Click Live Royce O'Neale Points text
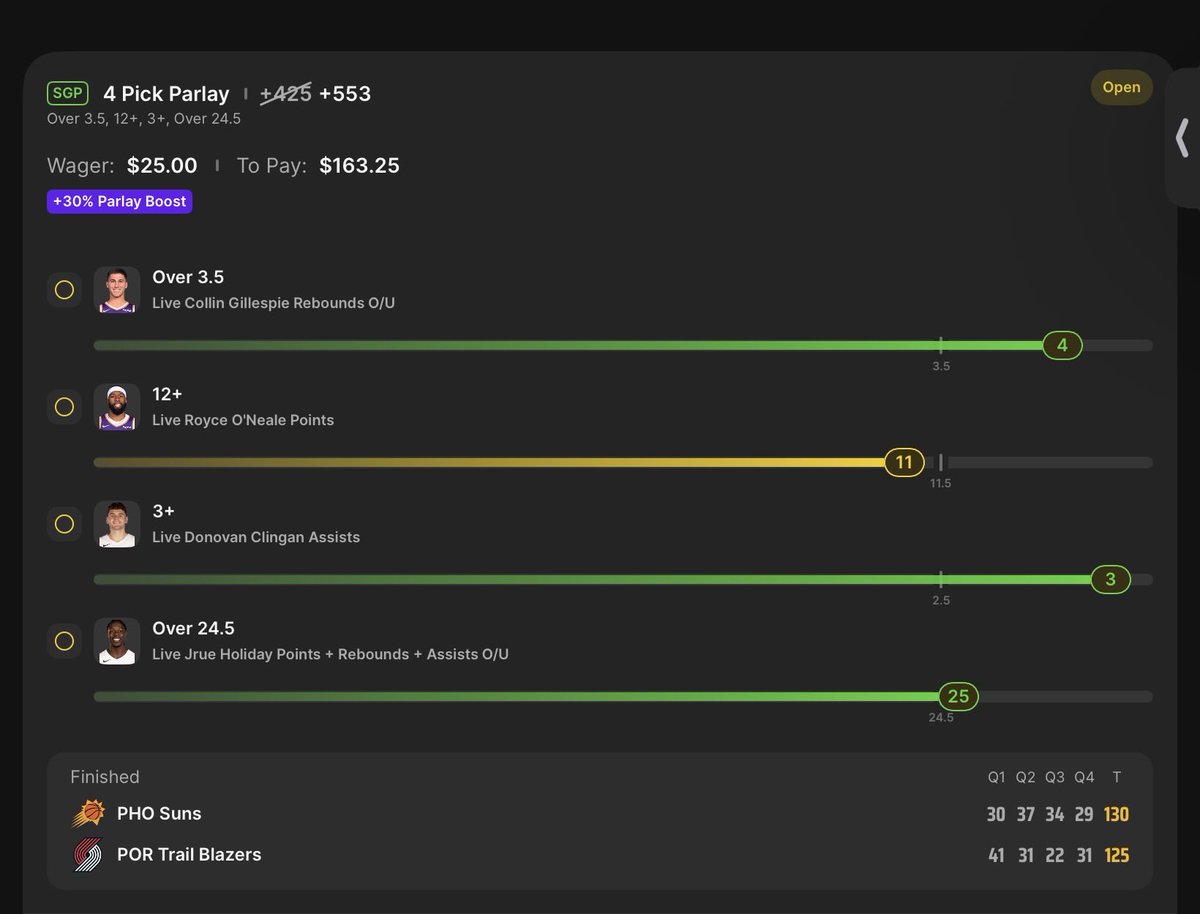The image size is (1200, 914). [243, 420]
